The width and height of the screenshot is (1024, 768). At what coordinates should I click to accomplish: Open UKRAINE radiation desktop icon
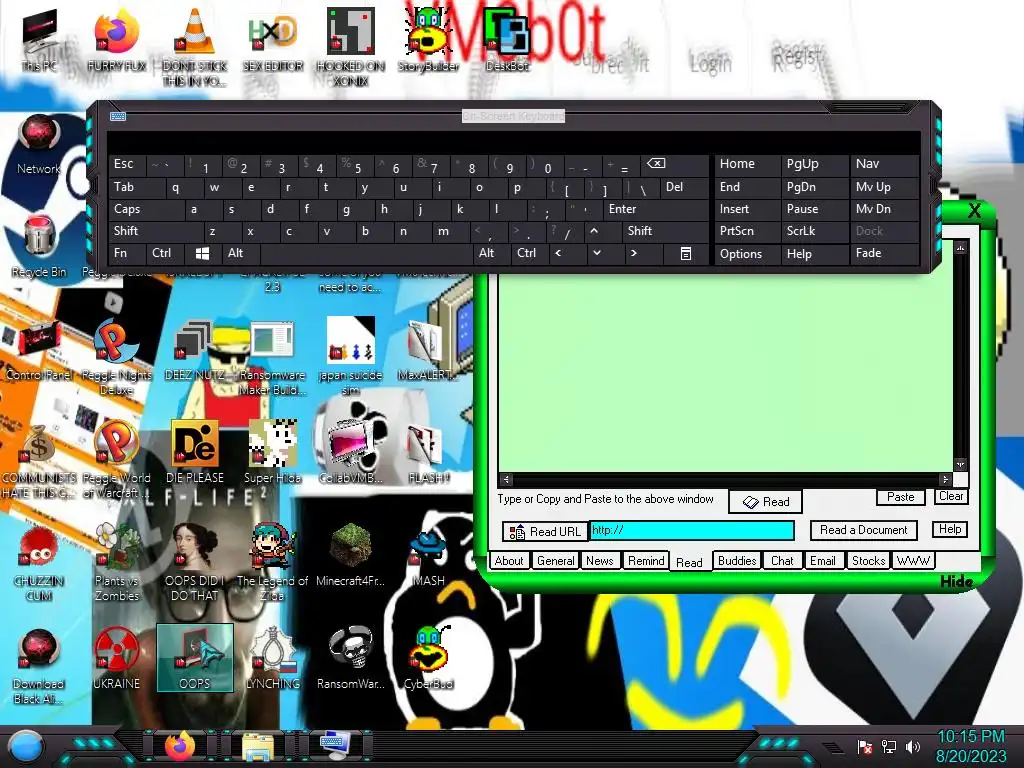pos(117,658)
